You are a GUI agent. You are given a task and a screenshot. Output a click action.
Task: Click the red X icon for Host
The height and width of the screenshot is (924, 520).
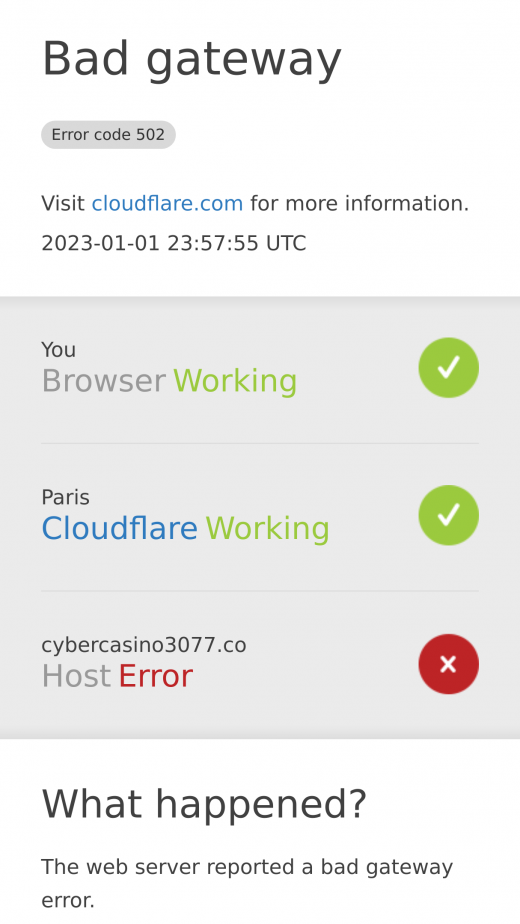tap(448, 664)
